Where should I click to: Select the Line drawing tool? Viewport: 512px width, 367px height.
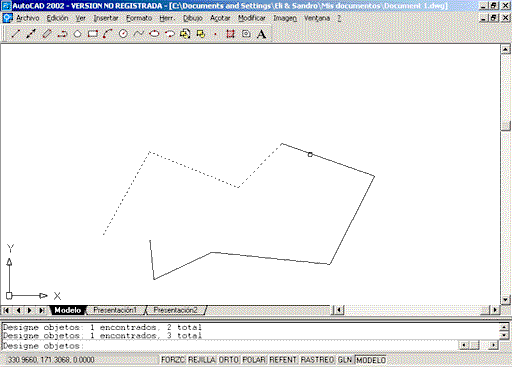(x=16, y=34)
